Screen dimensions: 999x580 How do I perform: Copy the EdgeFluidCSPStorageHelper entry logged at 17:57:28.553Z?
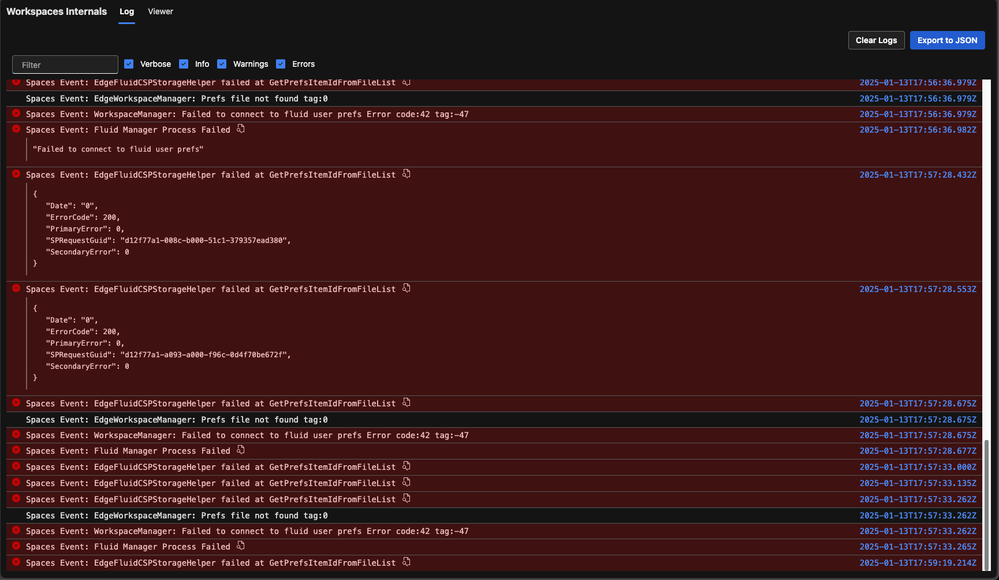click(406, 289)
